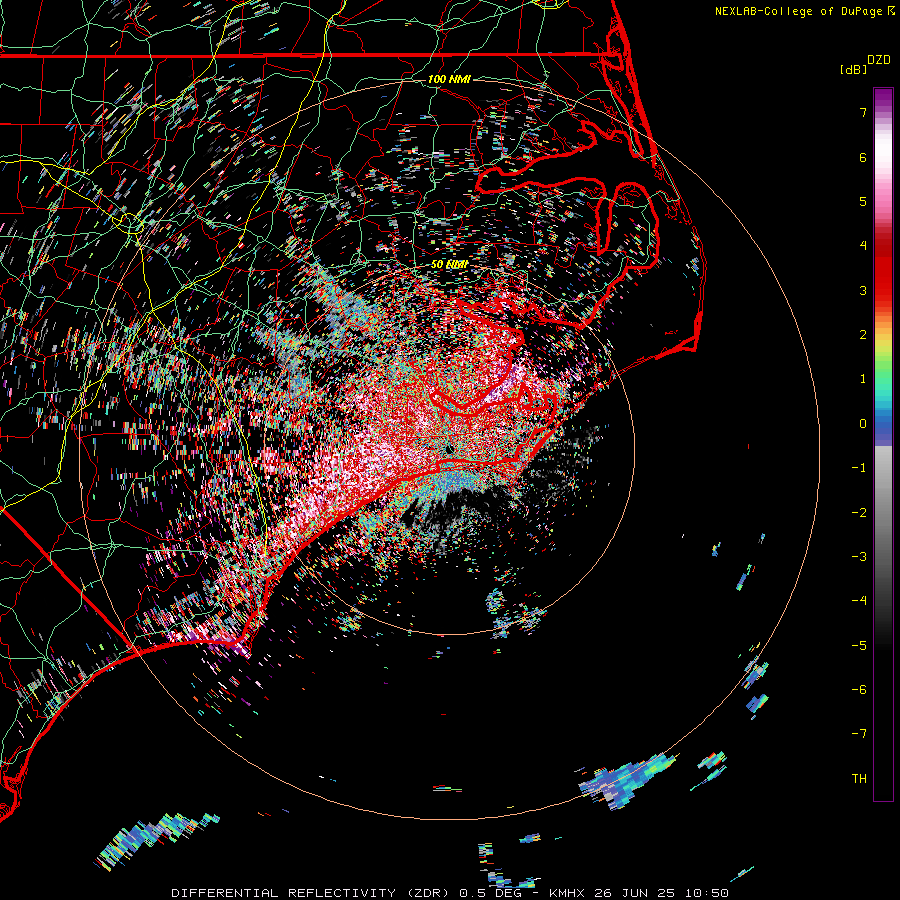This screenshot has width=900, height=900.
Task: Click the 100 NMI range ring label
Action: tap(449, 79)
